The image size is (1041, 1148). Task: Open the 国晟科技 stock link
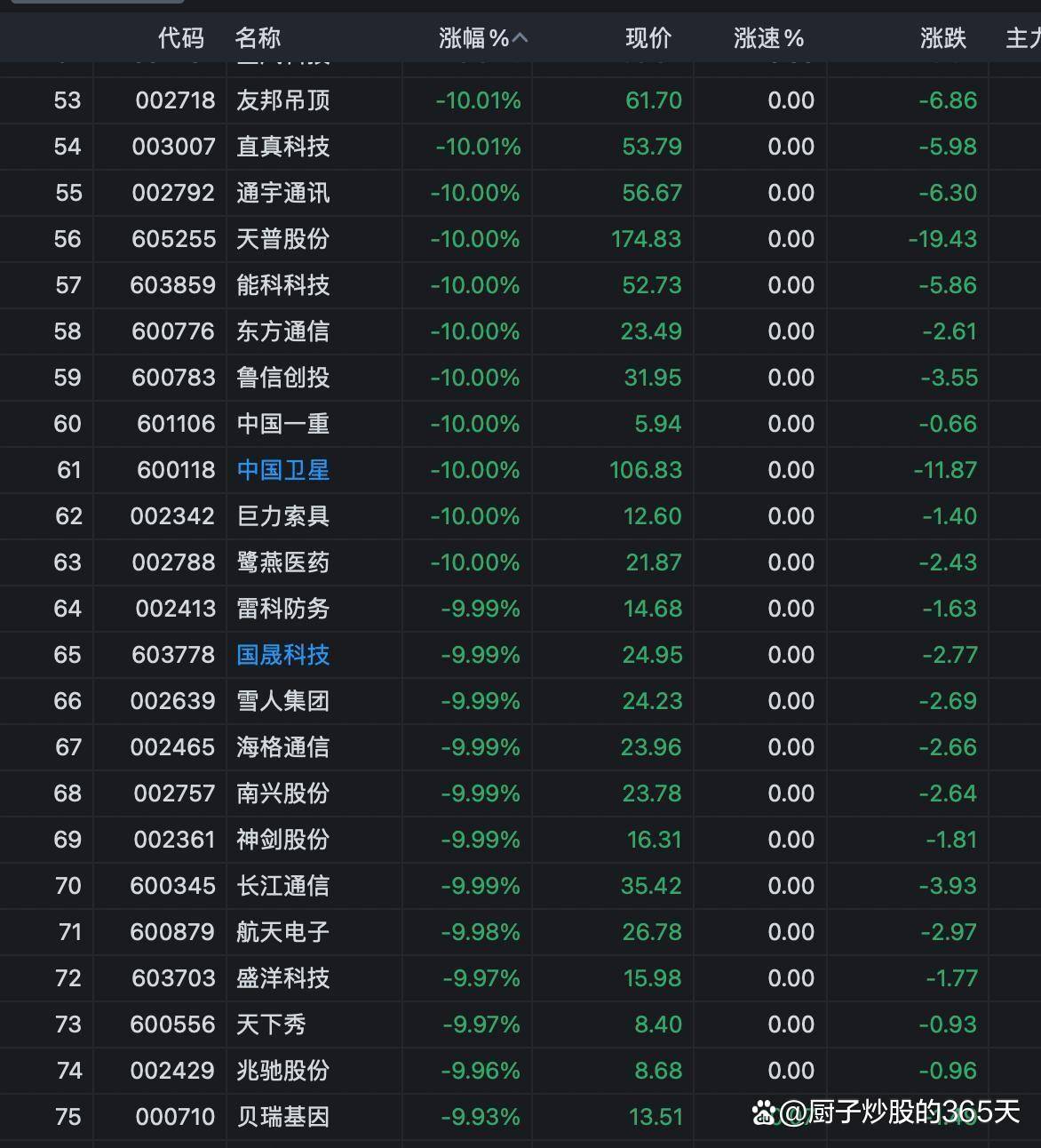tap(282, 655)
